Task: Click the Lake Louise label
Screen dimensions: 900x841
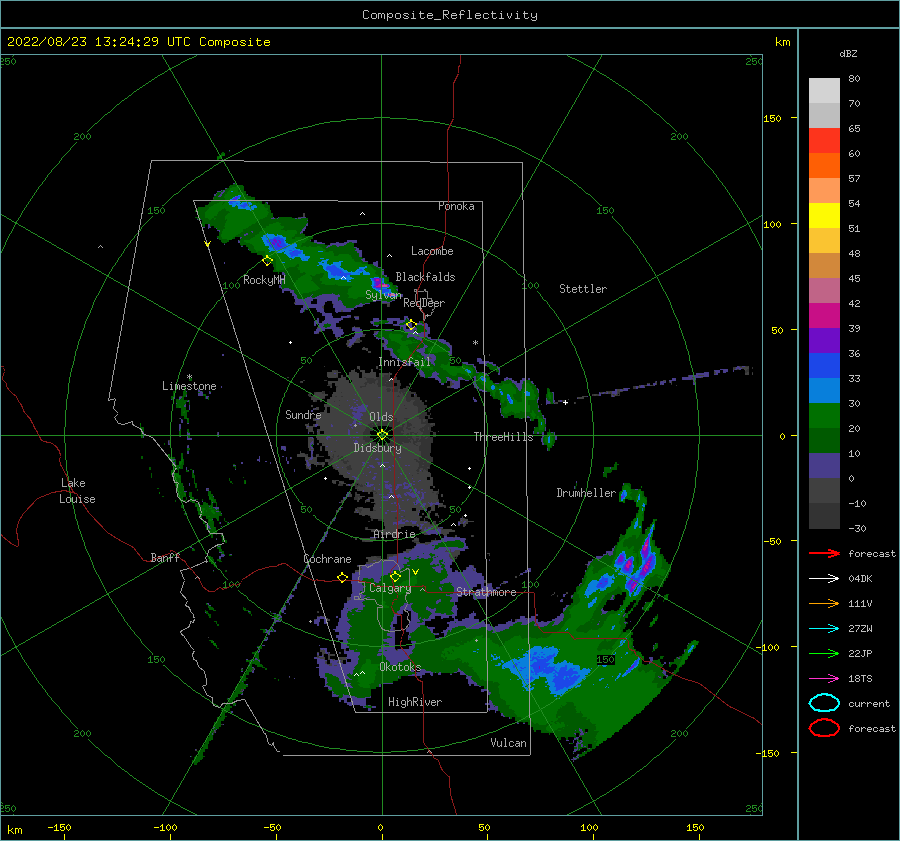Action: 77,491
